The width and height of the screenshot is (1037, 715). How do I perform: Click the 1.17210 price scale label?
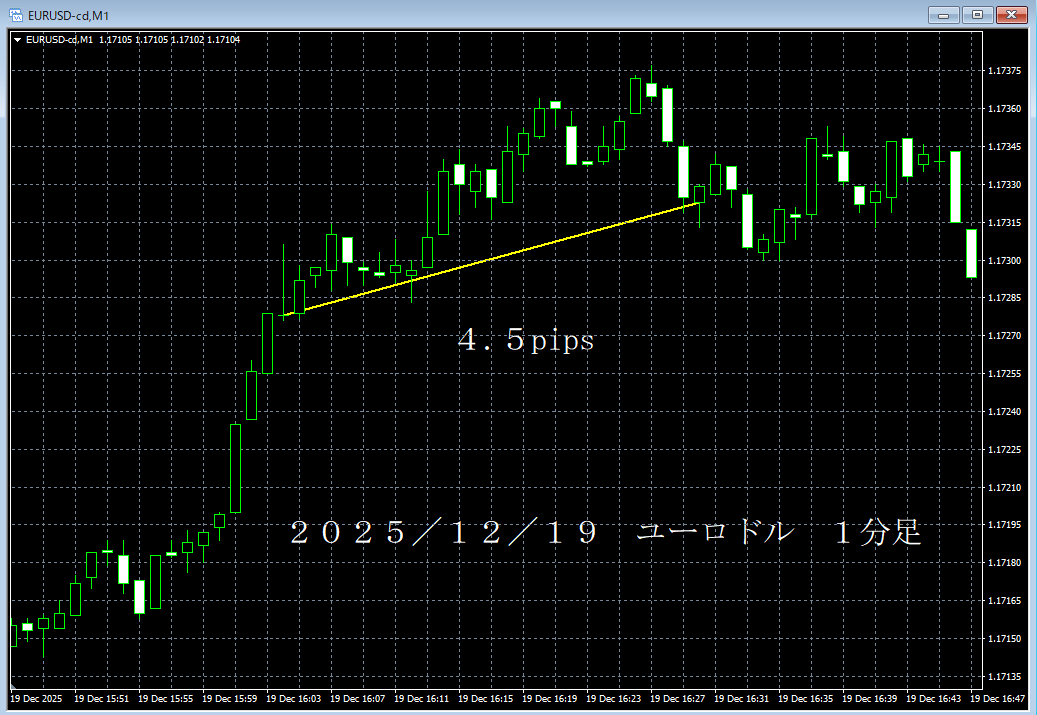pos(1004,487)
